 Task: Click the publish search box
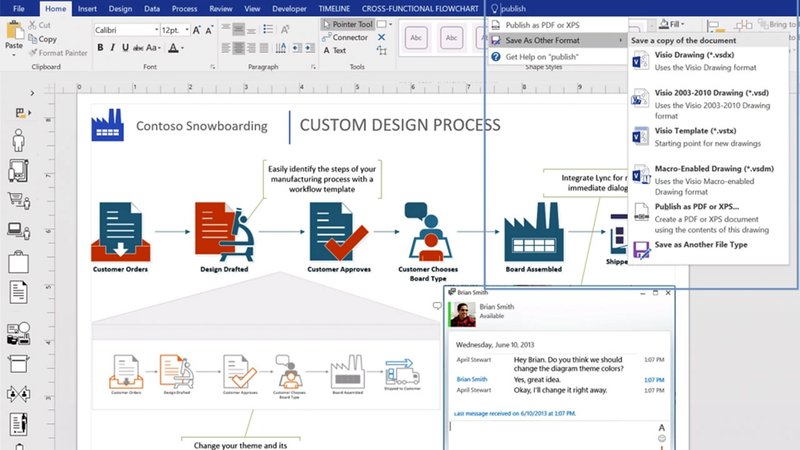[560, 8]
